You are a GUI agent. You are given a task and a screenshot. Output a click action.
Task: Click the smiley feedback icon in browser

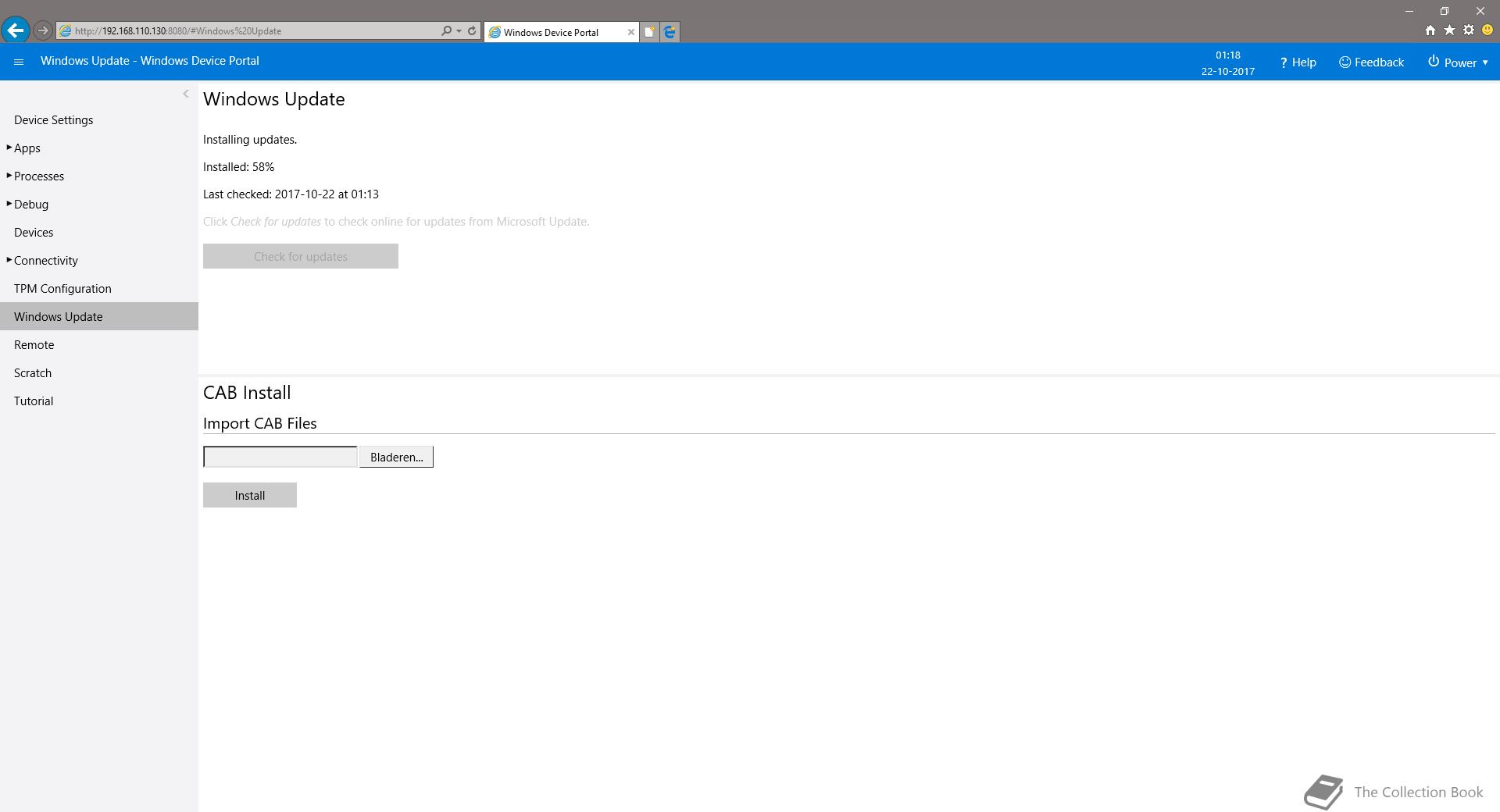(1487, 30)
